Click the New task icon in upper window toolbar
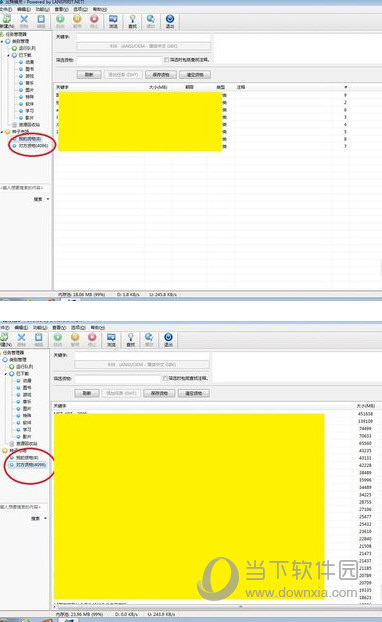382x622 pixels. click(x=7, y=20)
